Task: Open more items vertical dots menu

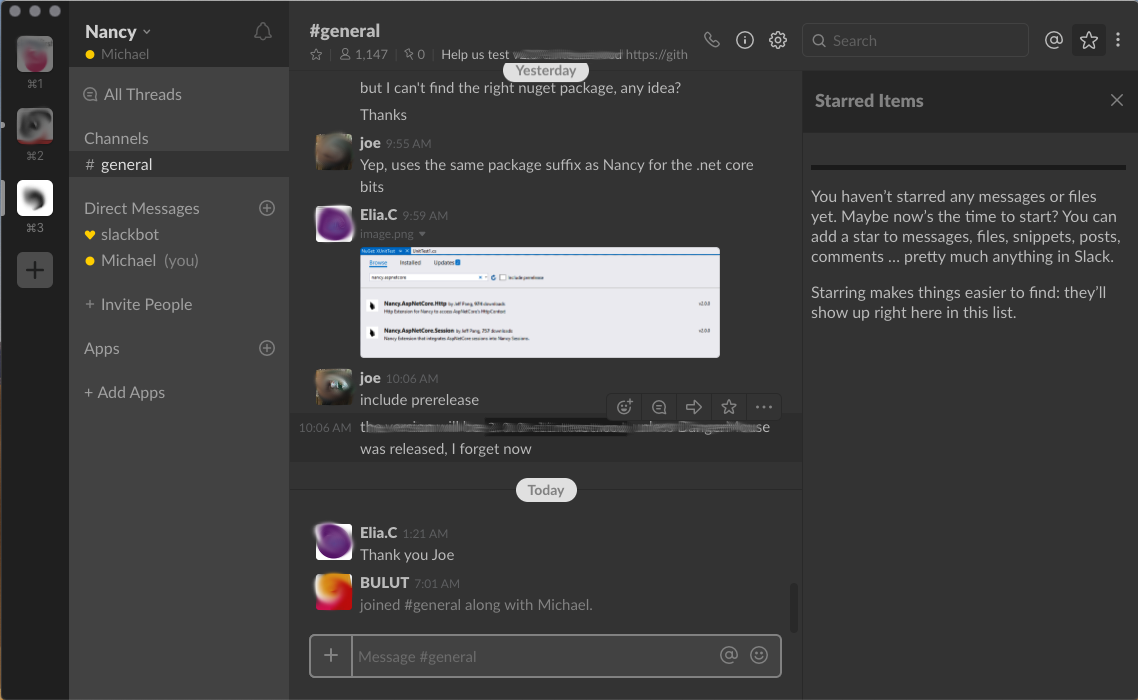Action: 1118,40
